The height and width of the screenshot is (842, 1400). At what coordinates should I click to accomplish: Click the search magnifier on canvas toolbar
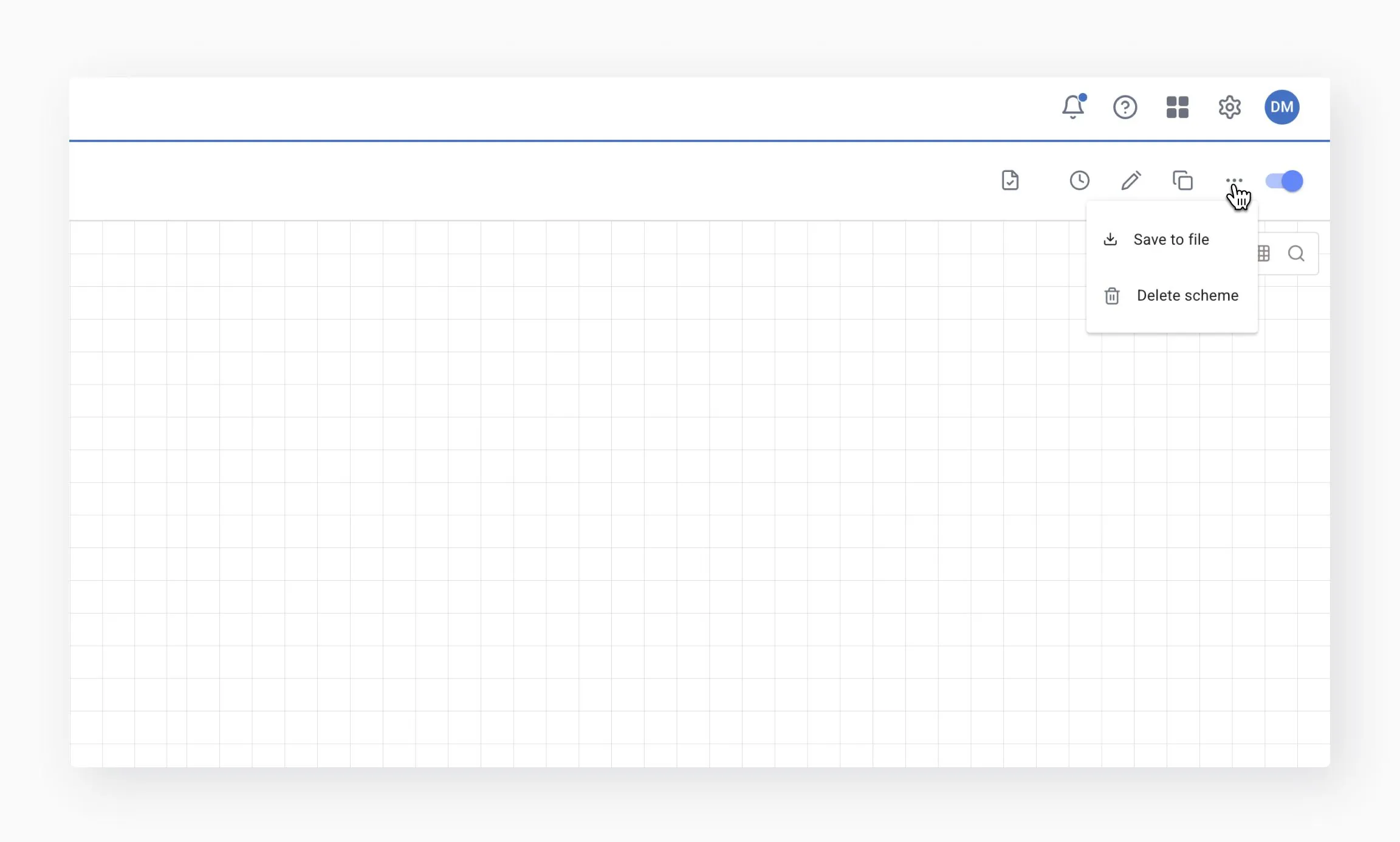[1296, 253]
